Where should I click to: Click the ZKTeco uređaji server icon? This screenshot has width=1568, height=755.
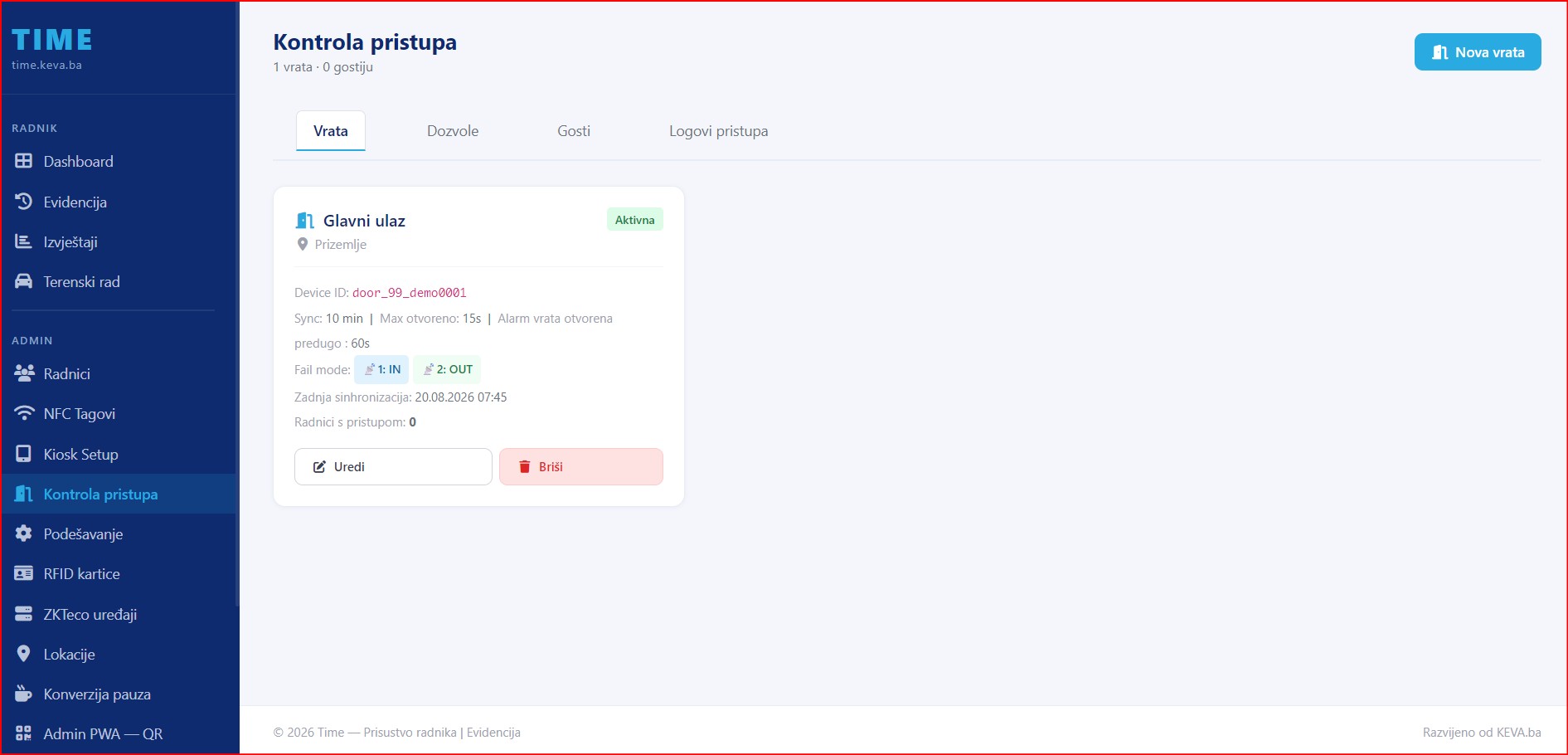click(x=23, y=614)
